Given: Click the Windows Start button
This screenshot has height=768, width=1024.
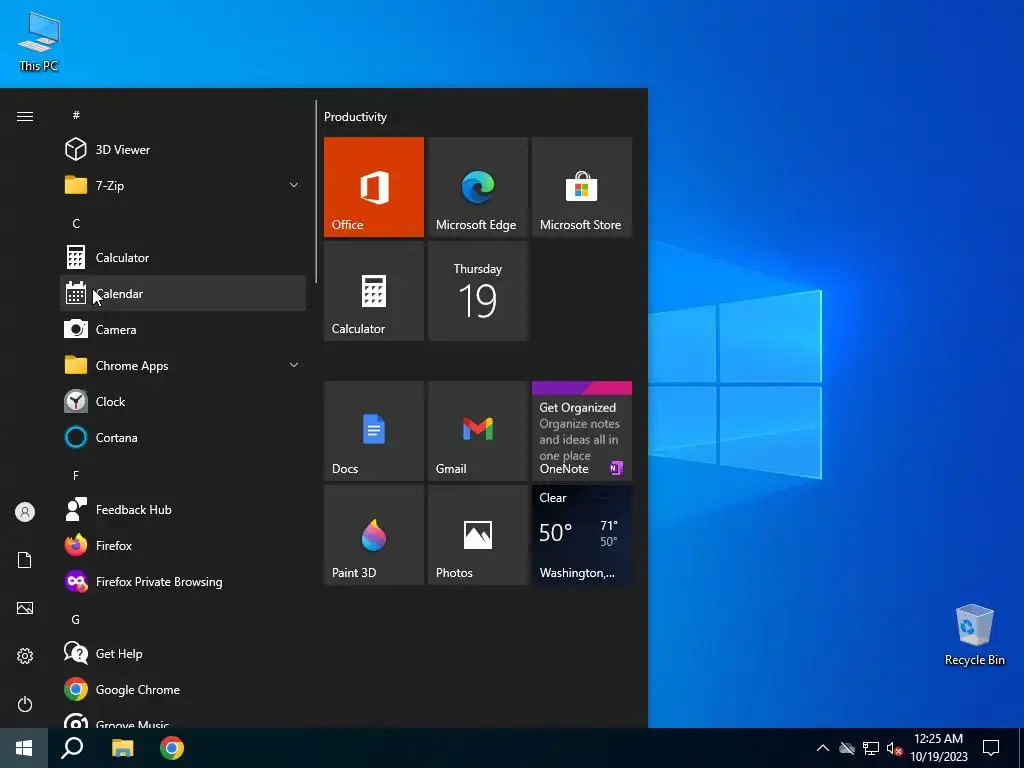Looking at the screenshot, I should (24, 748).
